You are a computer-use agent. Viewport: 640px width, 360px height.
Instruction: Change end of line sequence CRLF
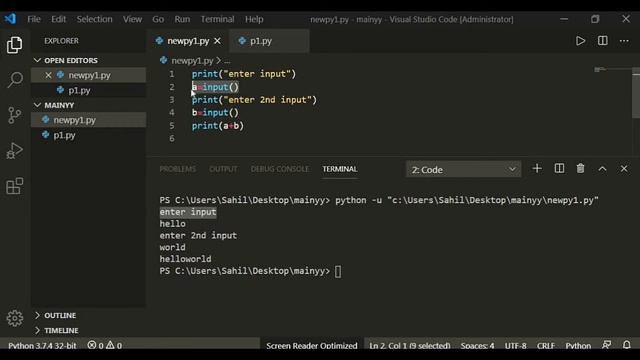[x=546, y=345]
